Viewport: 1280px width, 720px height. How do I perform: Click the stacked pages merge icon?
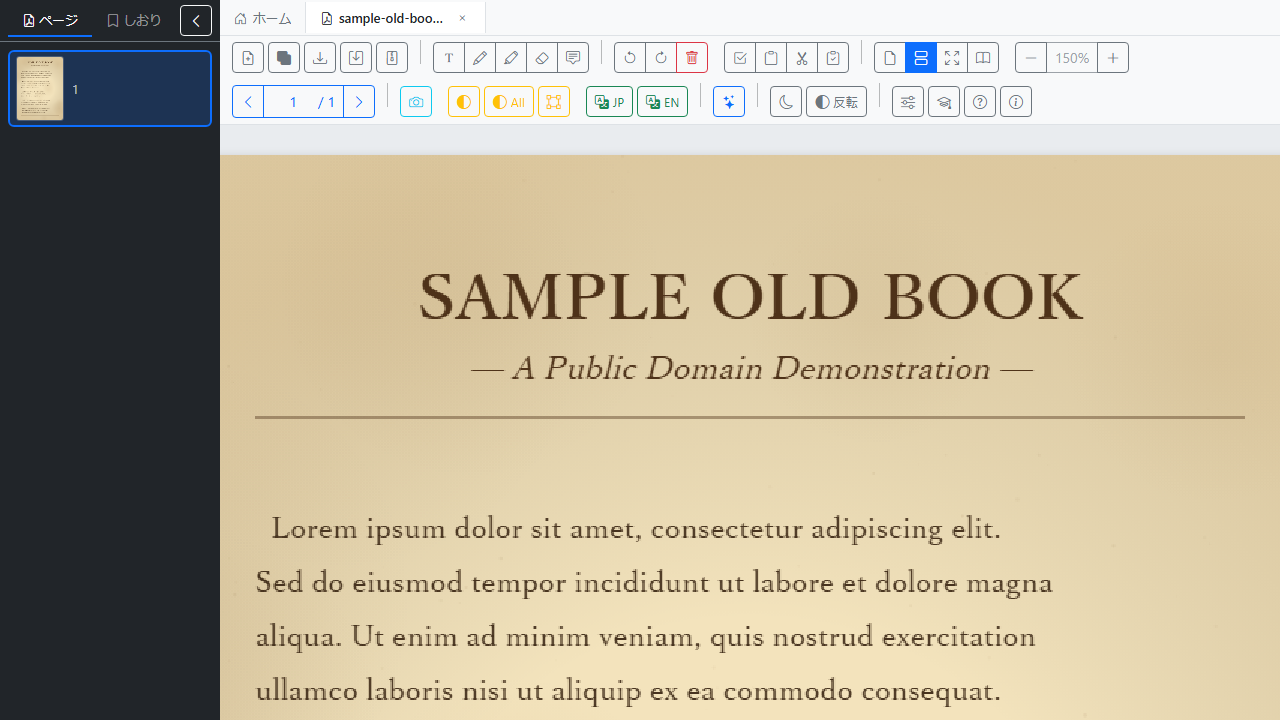pos(284,58)
